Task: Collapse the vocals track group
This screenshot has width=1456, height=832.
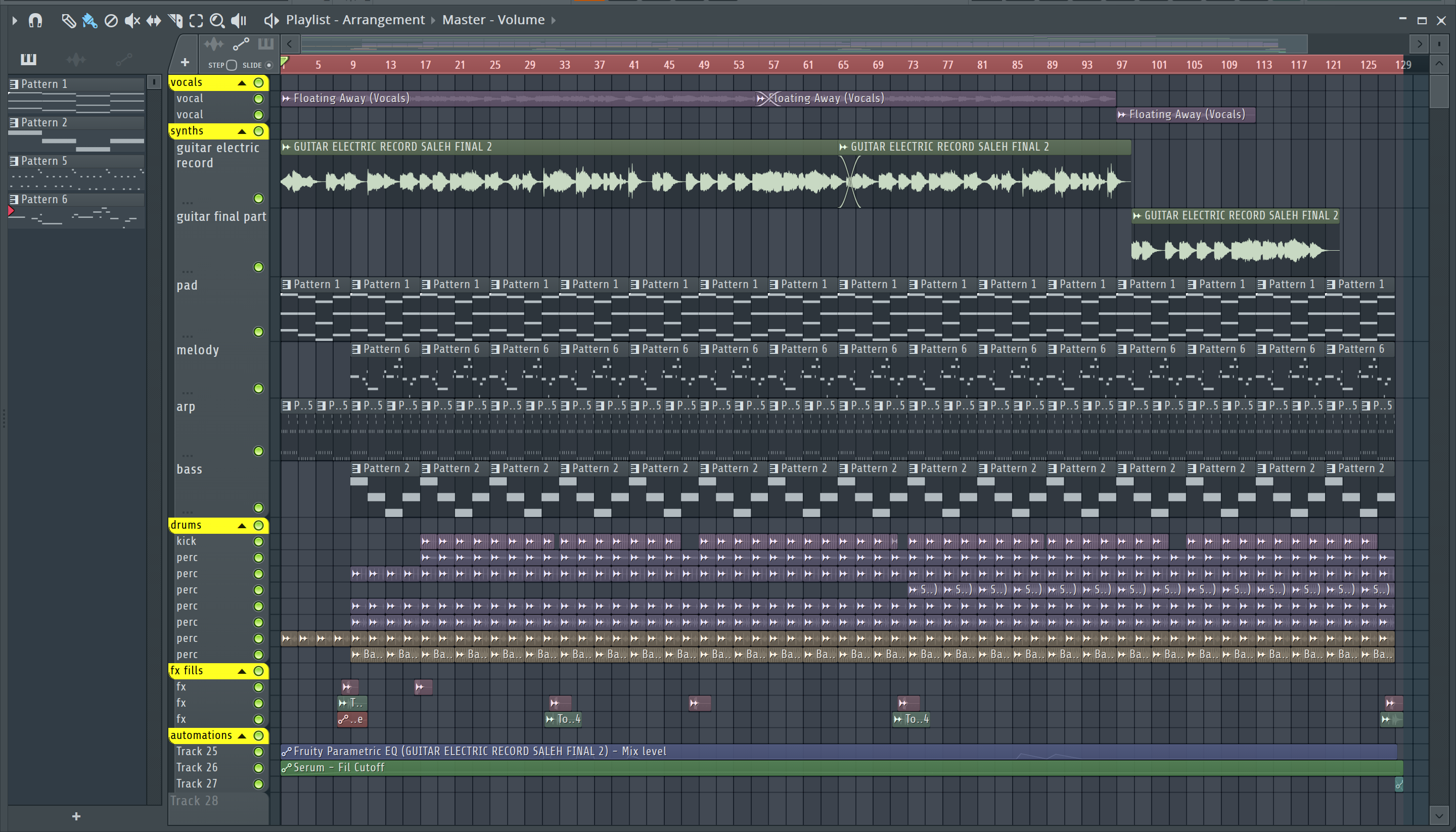Action: click(242, 83)
